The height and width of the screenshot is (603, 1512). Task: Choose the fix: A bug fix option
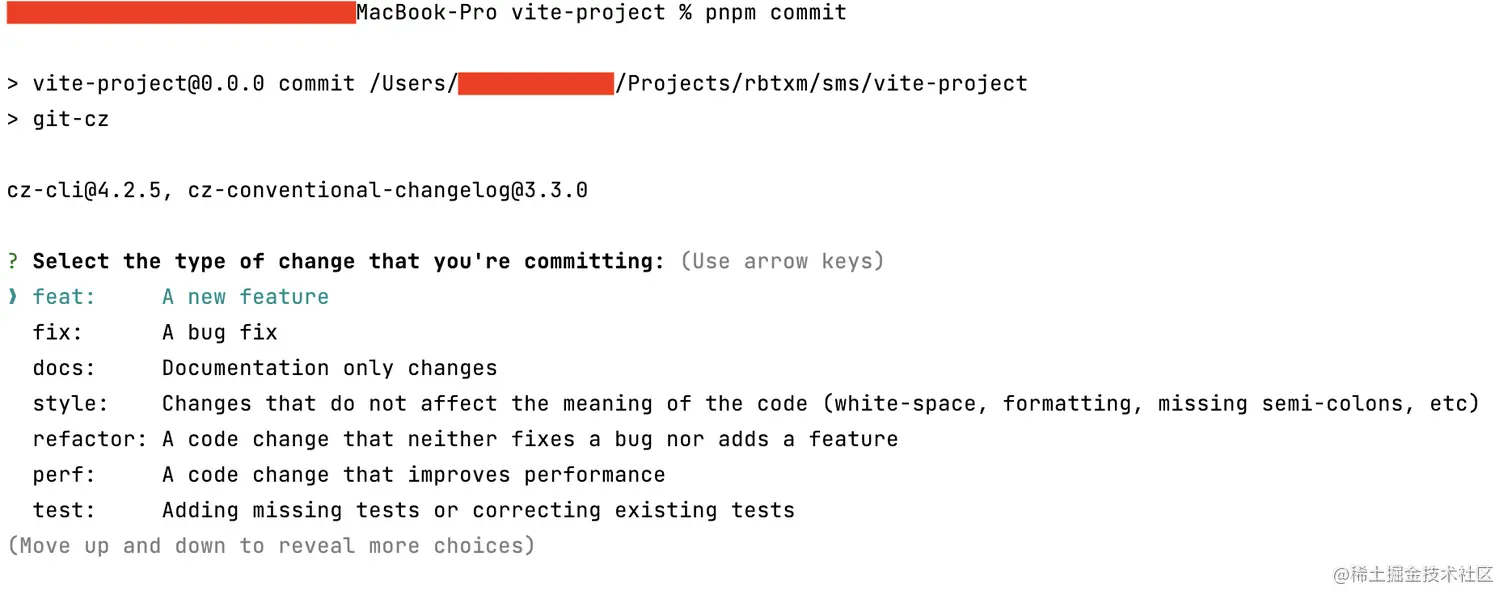pos(155,333)
